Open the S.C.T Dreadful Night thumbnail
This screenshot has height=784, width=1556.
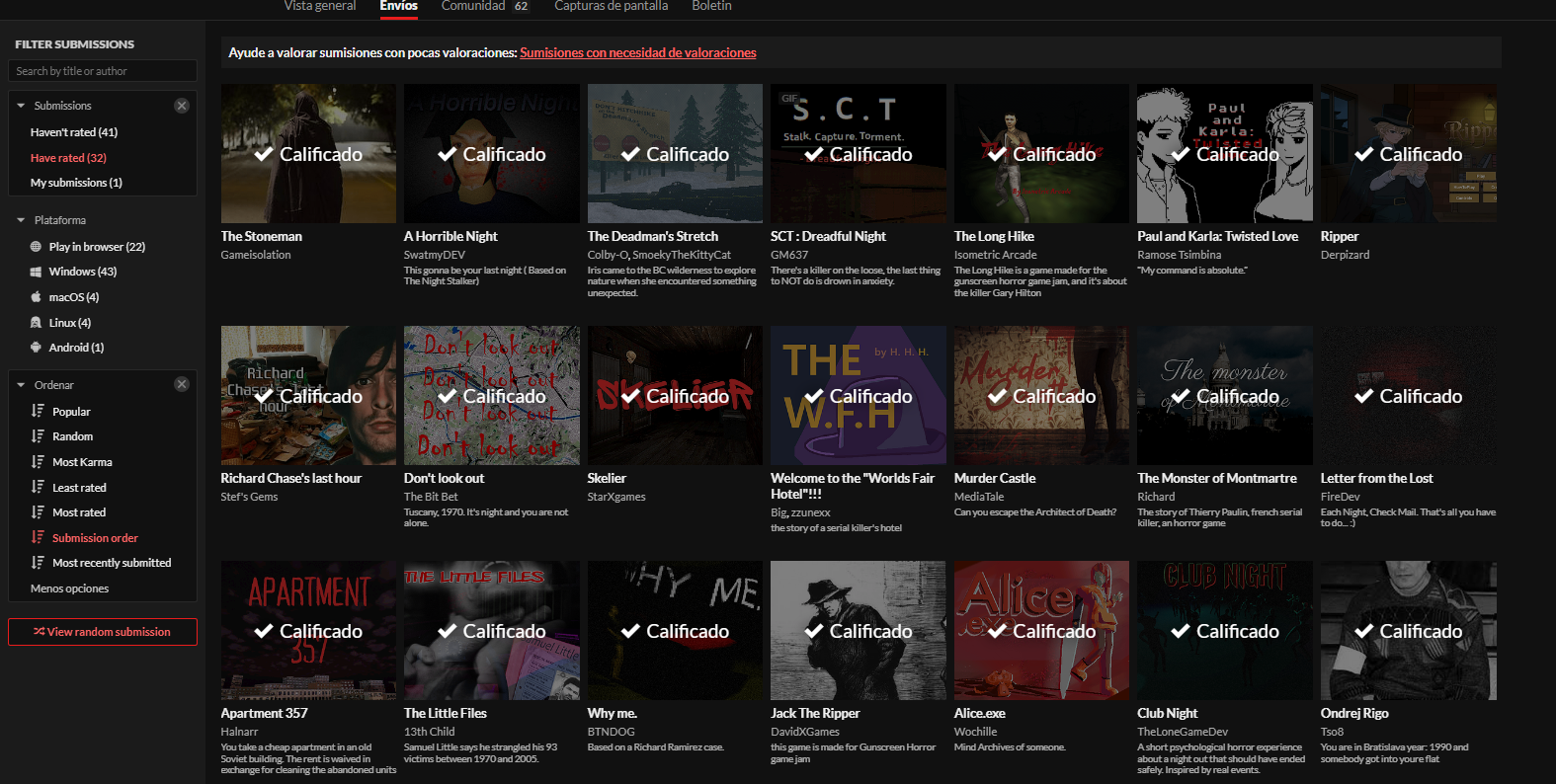(x=859, y=153)
